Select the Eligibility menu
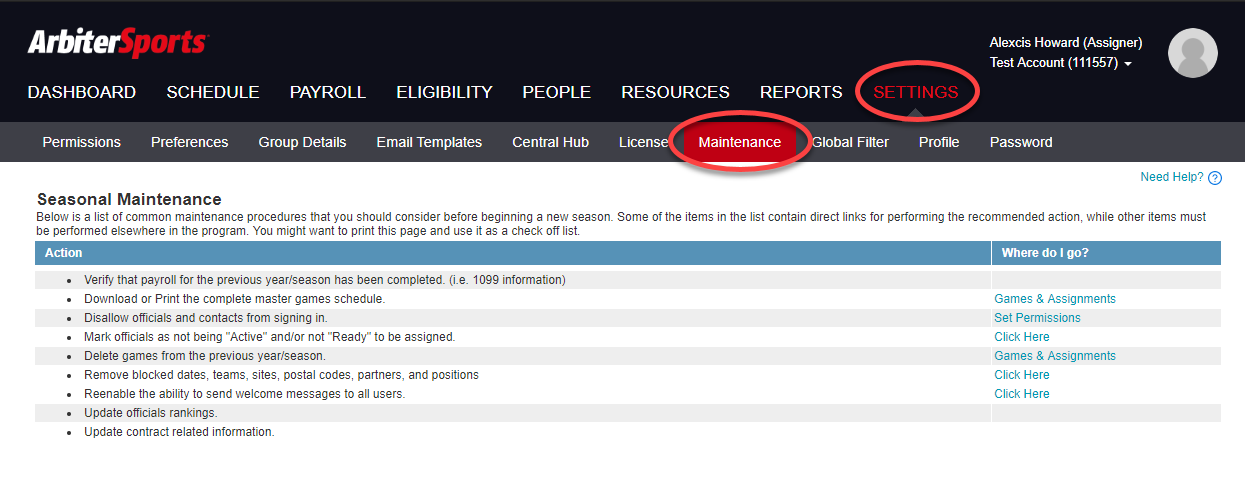Viewport: 1245px width, 481px height. (444, 92)
